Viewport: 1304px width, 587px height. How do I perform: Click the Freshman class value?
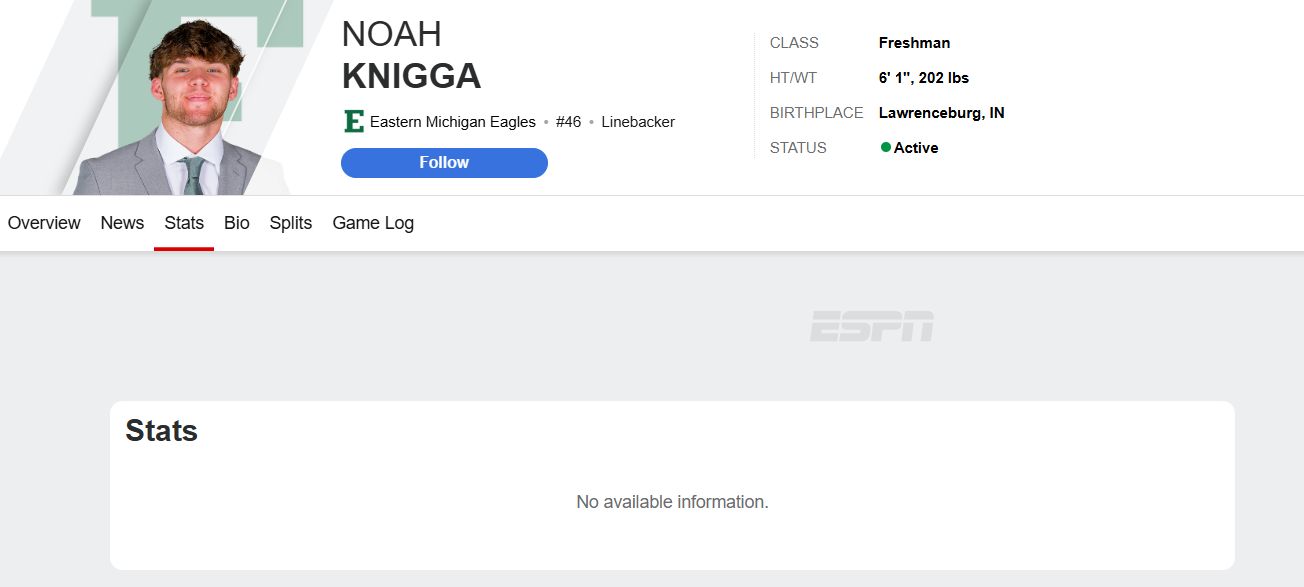(x=914, y=43)
